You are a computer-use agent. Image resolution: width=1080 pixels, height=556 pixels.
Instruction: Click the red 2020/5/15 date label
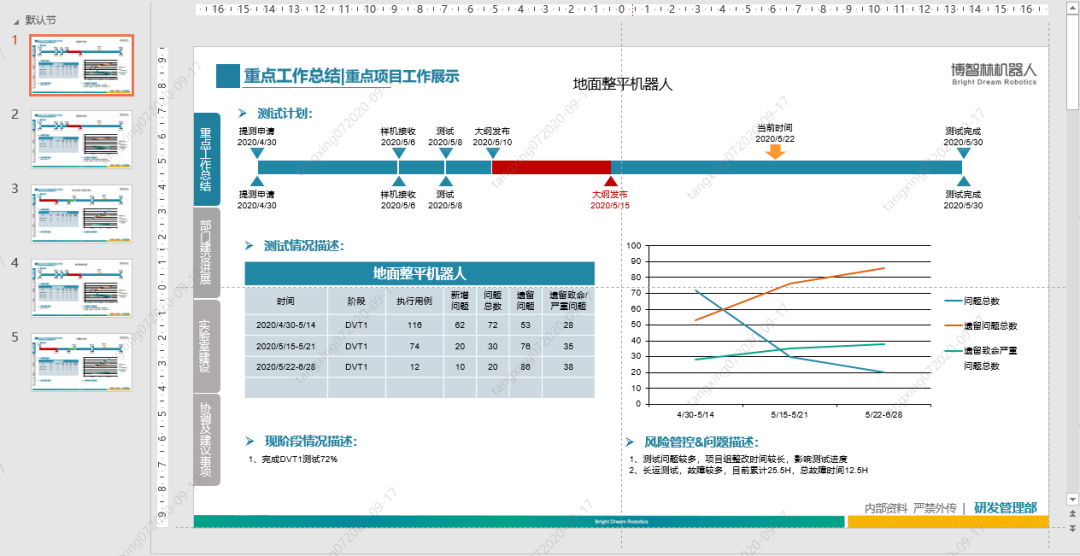610,205
